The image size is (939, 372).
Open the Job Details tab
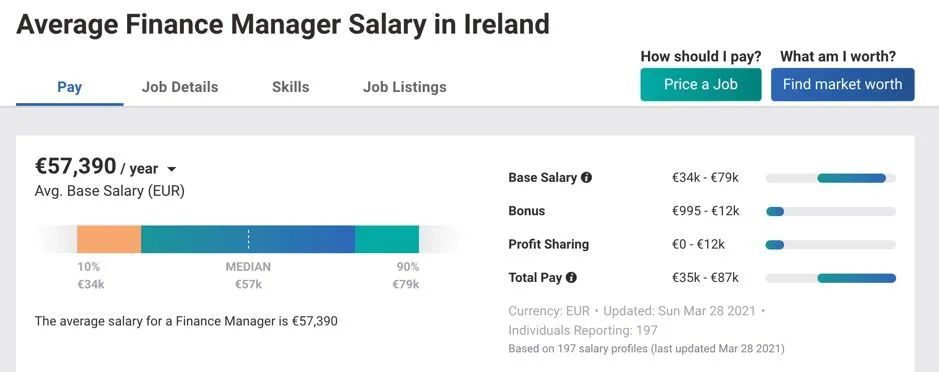[180, 87]
